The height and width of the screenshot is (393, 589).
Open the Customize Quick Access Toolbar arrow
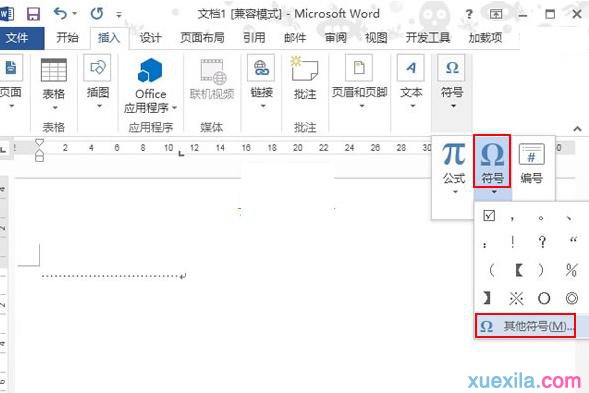(x=119, y=15)
